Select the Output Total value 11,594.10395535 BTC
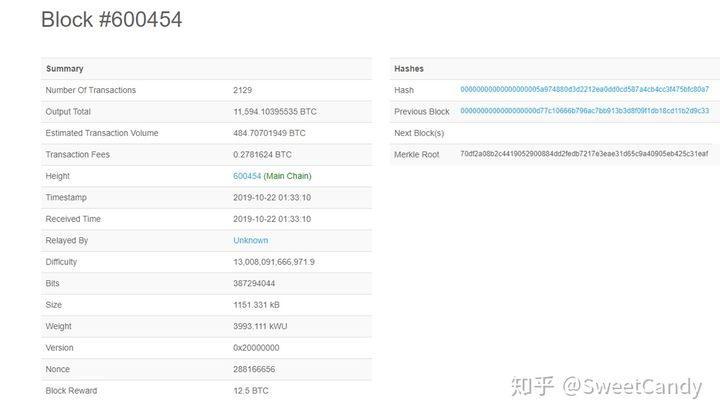This screenshot has height=418, width=720. coord(275,112)
